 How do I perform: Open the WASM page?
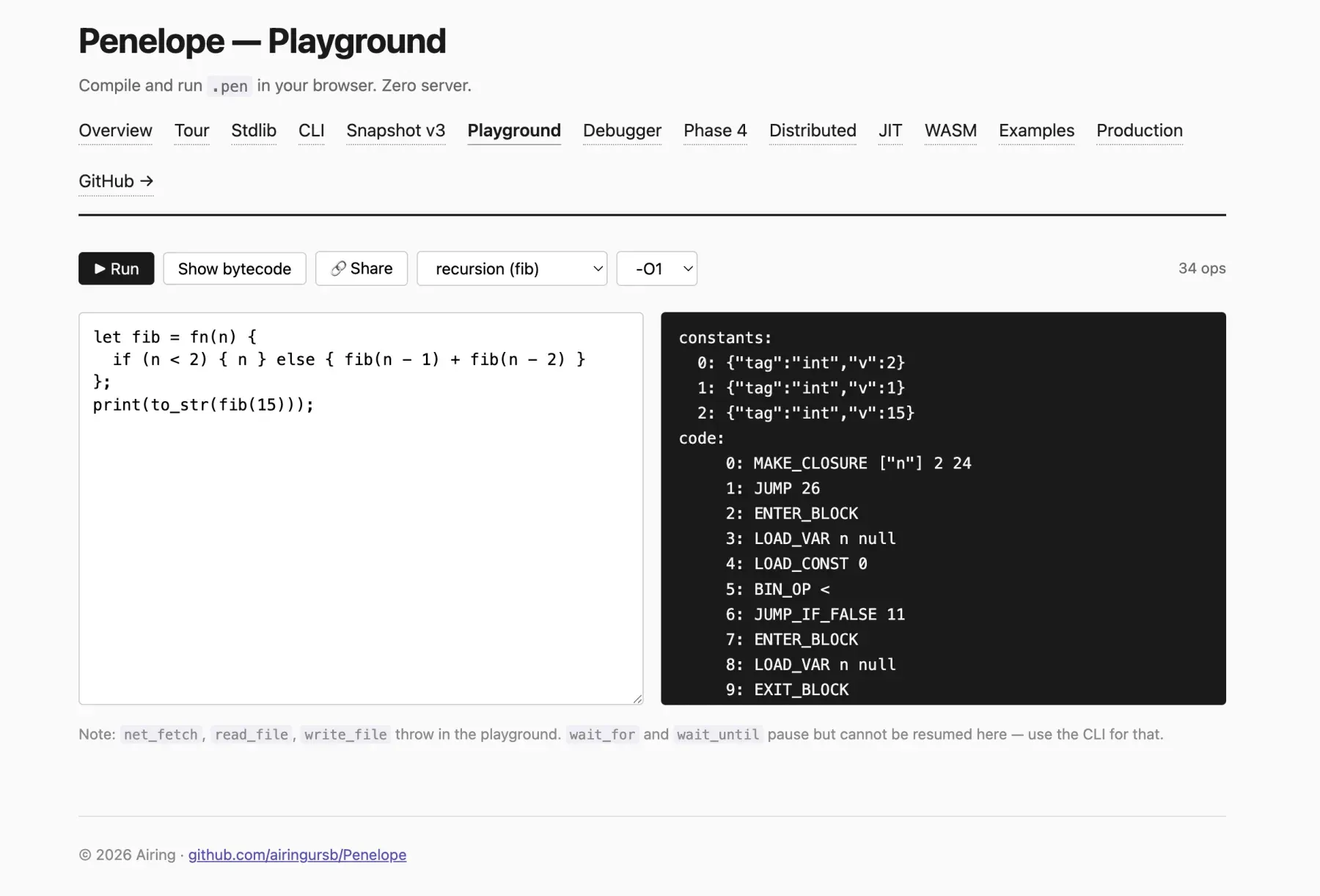coord(950,131)
